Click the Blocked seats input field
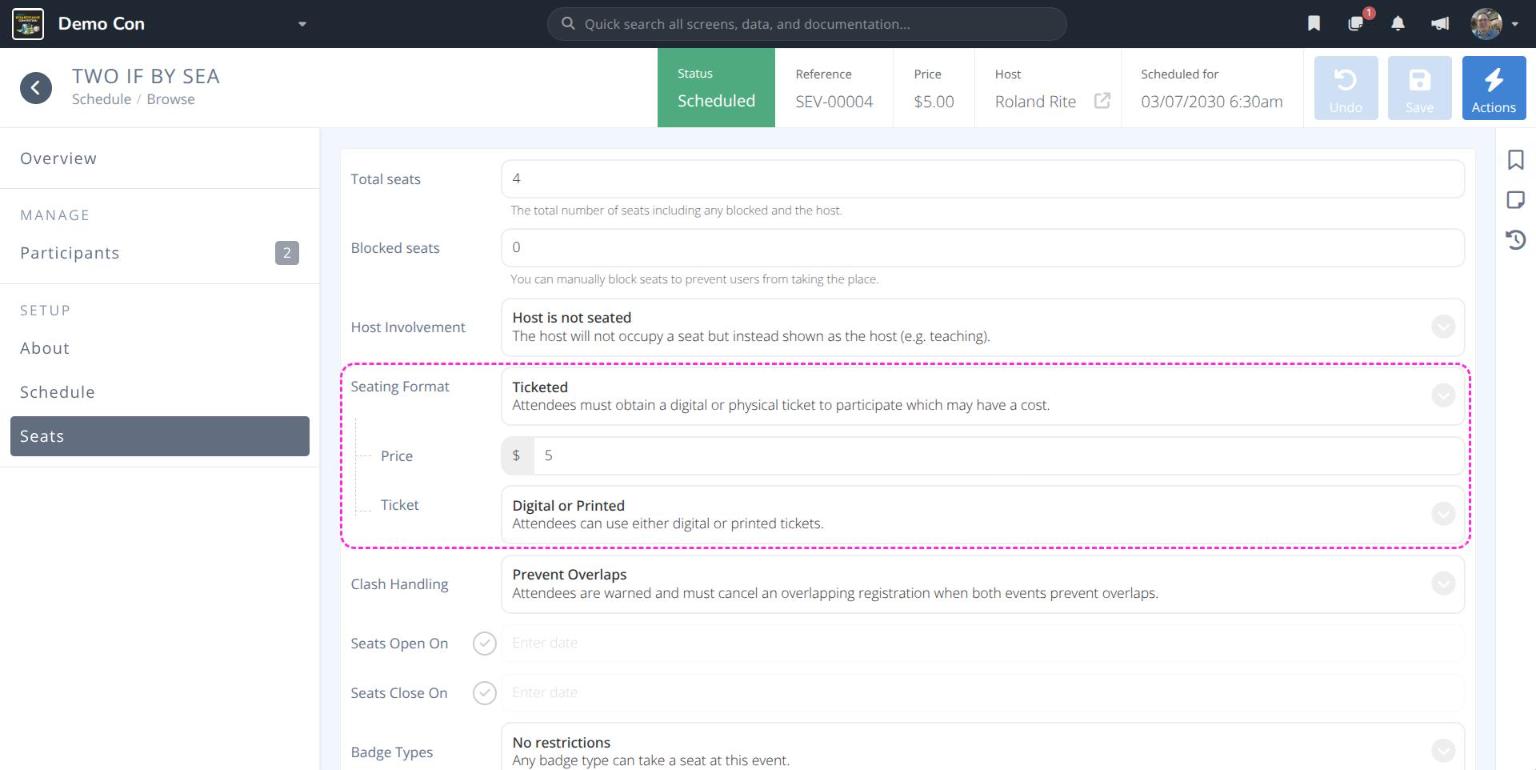The height and width of the screenshot is (770, 1536). [983, 248]
